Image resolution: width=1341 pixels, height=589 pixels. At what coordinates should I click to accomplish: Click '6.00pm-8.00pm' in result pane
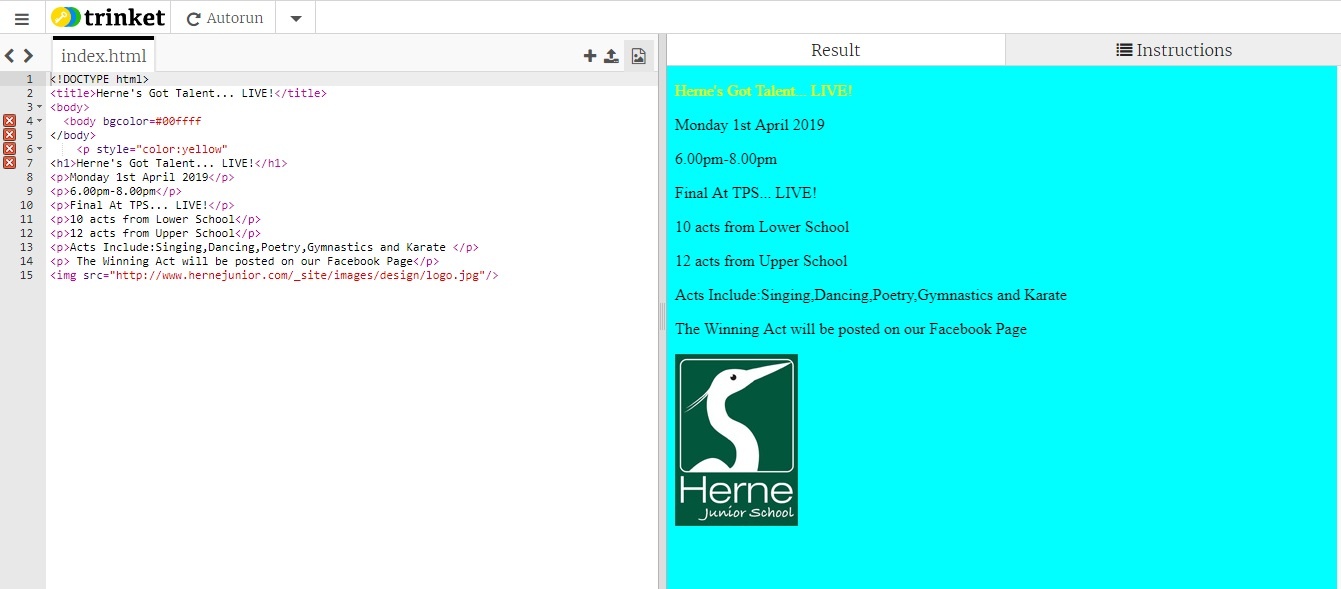[726, 159]
